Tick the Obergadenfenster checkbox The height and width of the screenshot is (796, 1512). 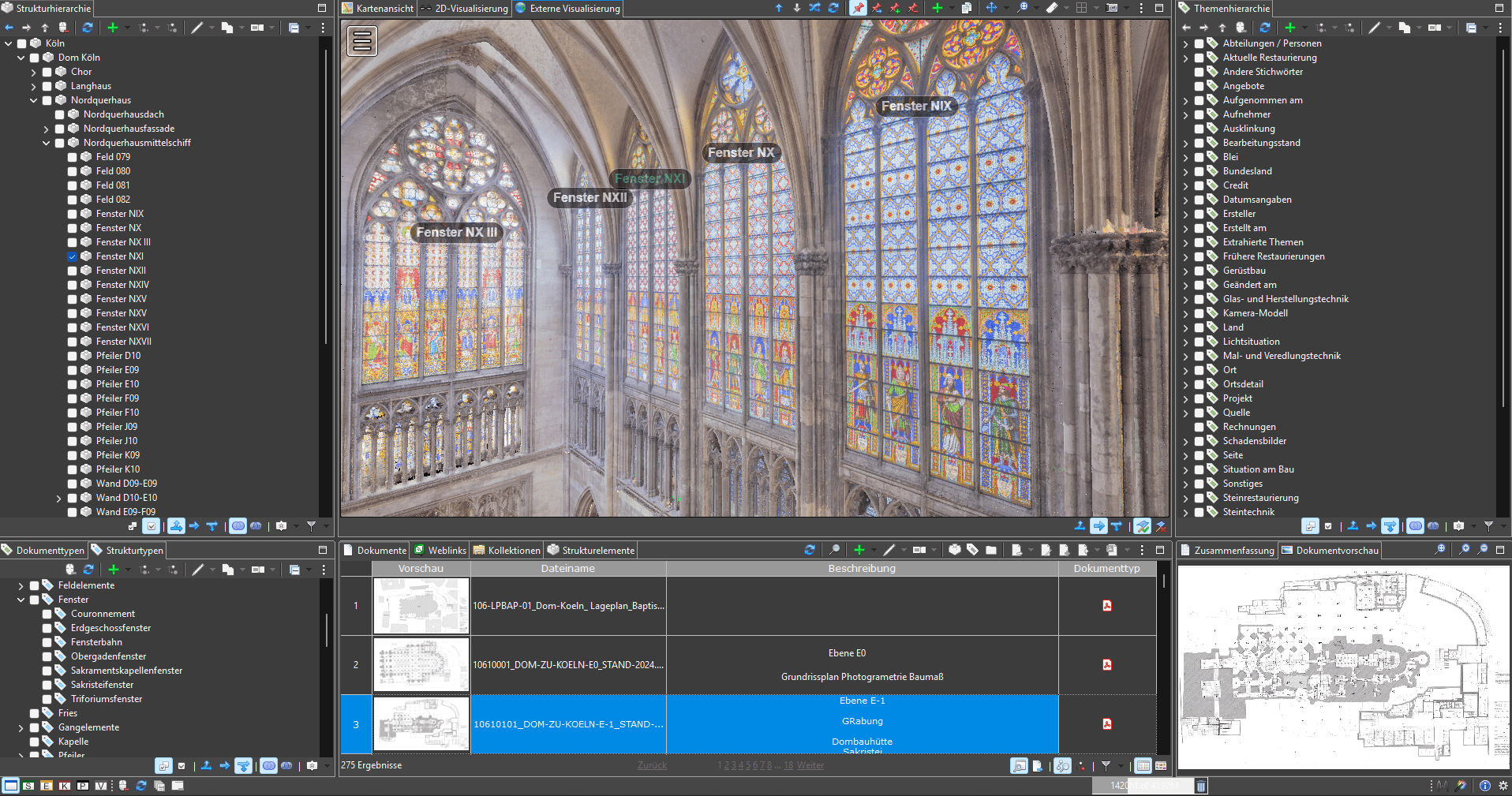pos(47,656)
